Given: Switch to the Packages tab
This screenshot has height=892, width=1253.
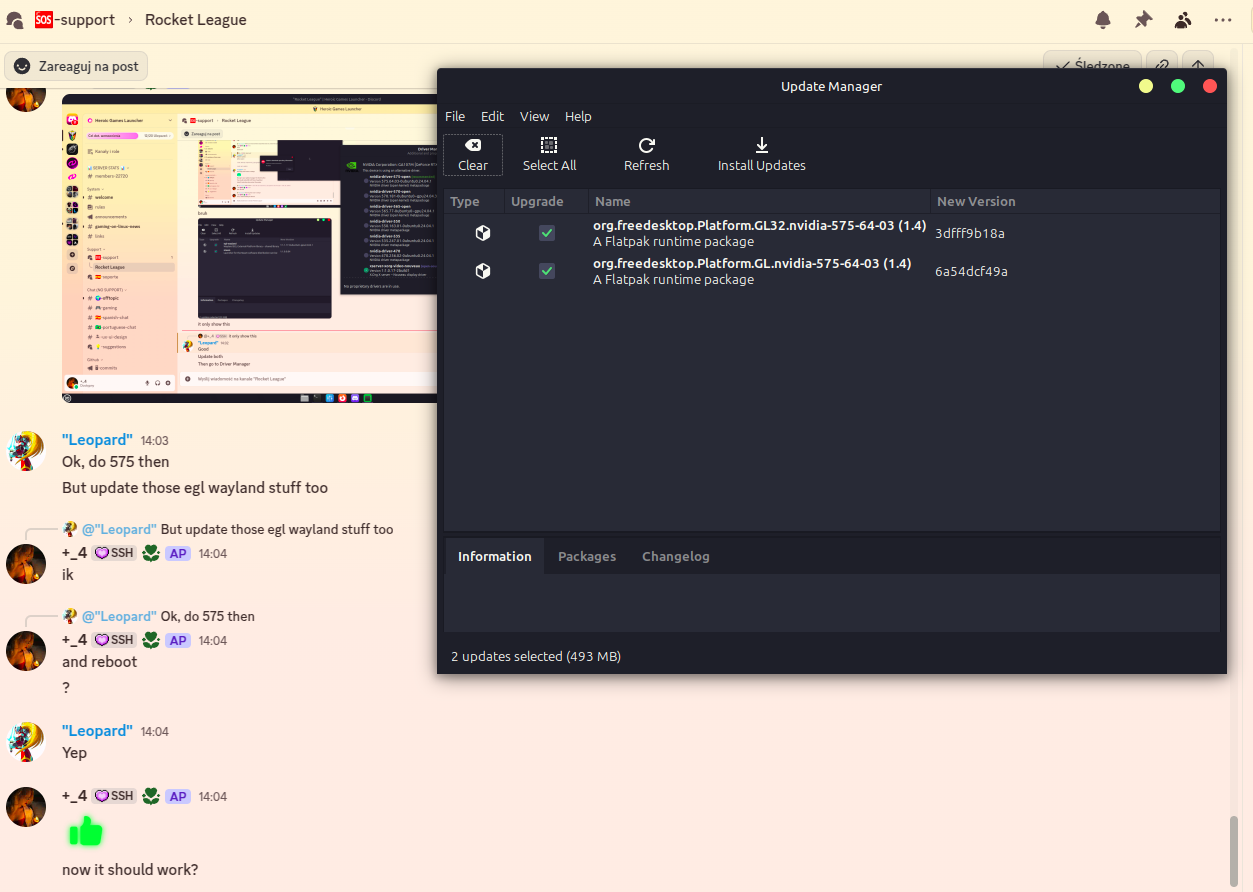Looking at the screenshot, I should [x=587, y=556].
